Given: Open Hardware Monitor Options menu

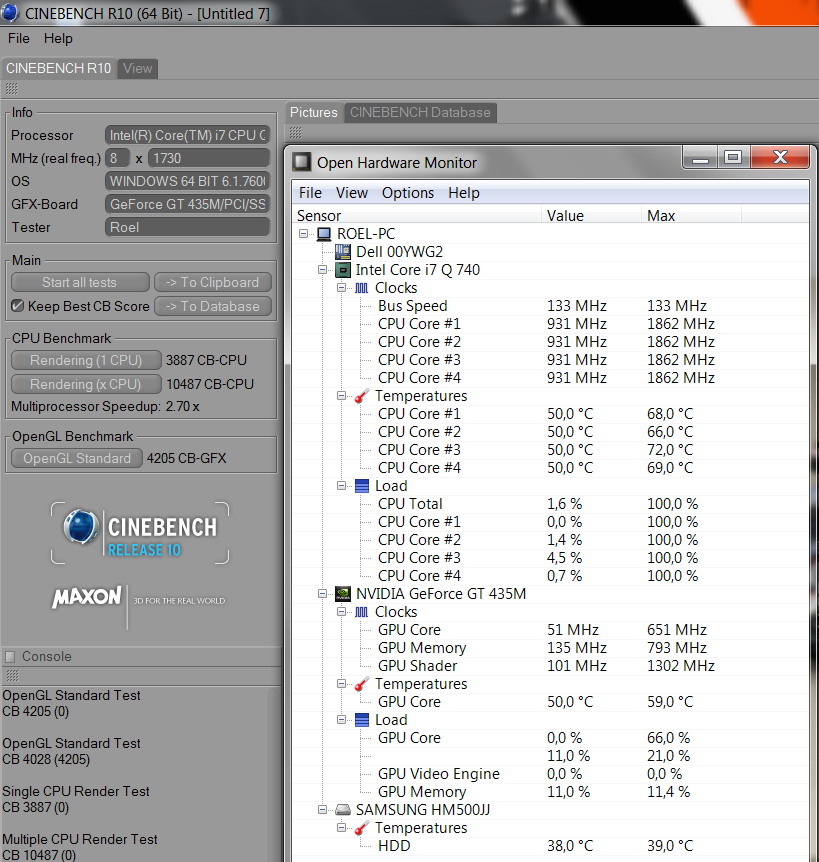Looking at the screenshot, I should click(408, 193).
